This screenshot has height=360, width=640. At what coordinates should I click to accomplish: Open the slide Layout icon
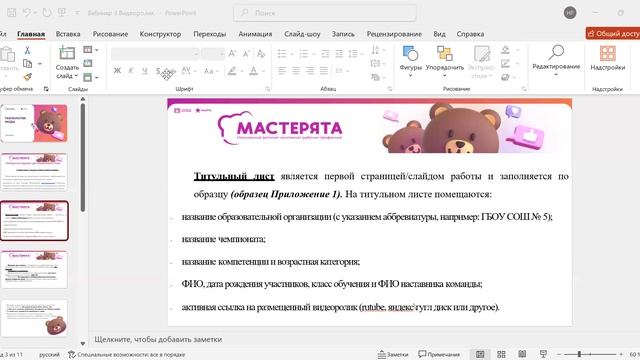(x=88, y=50)
